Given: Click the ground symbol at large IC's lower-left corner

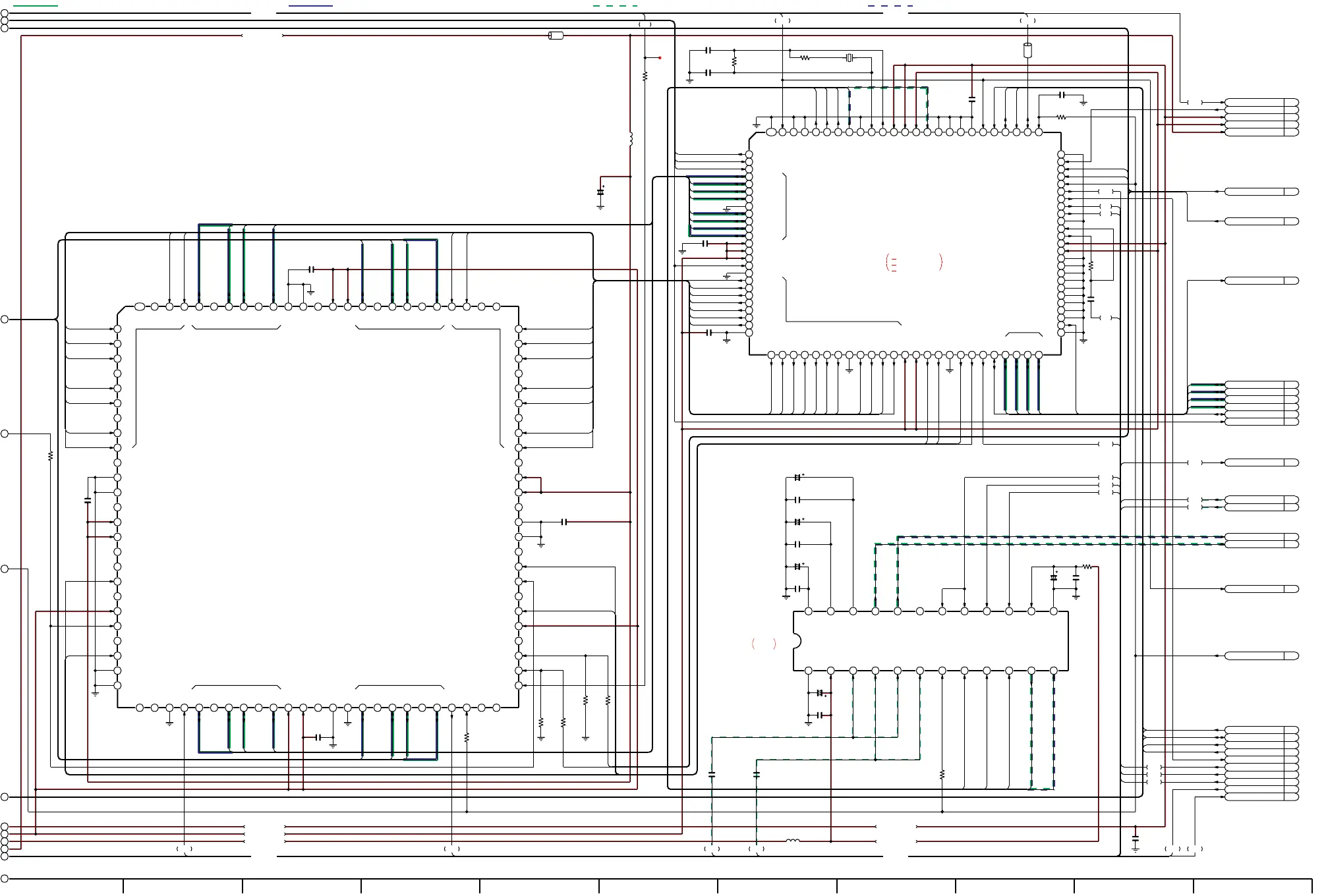Looking at the screenshot, I should click(96, 693).
